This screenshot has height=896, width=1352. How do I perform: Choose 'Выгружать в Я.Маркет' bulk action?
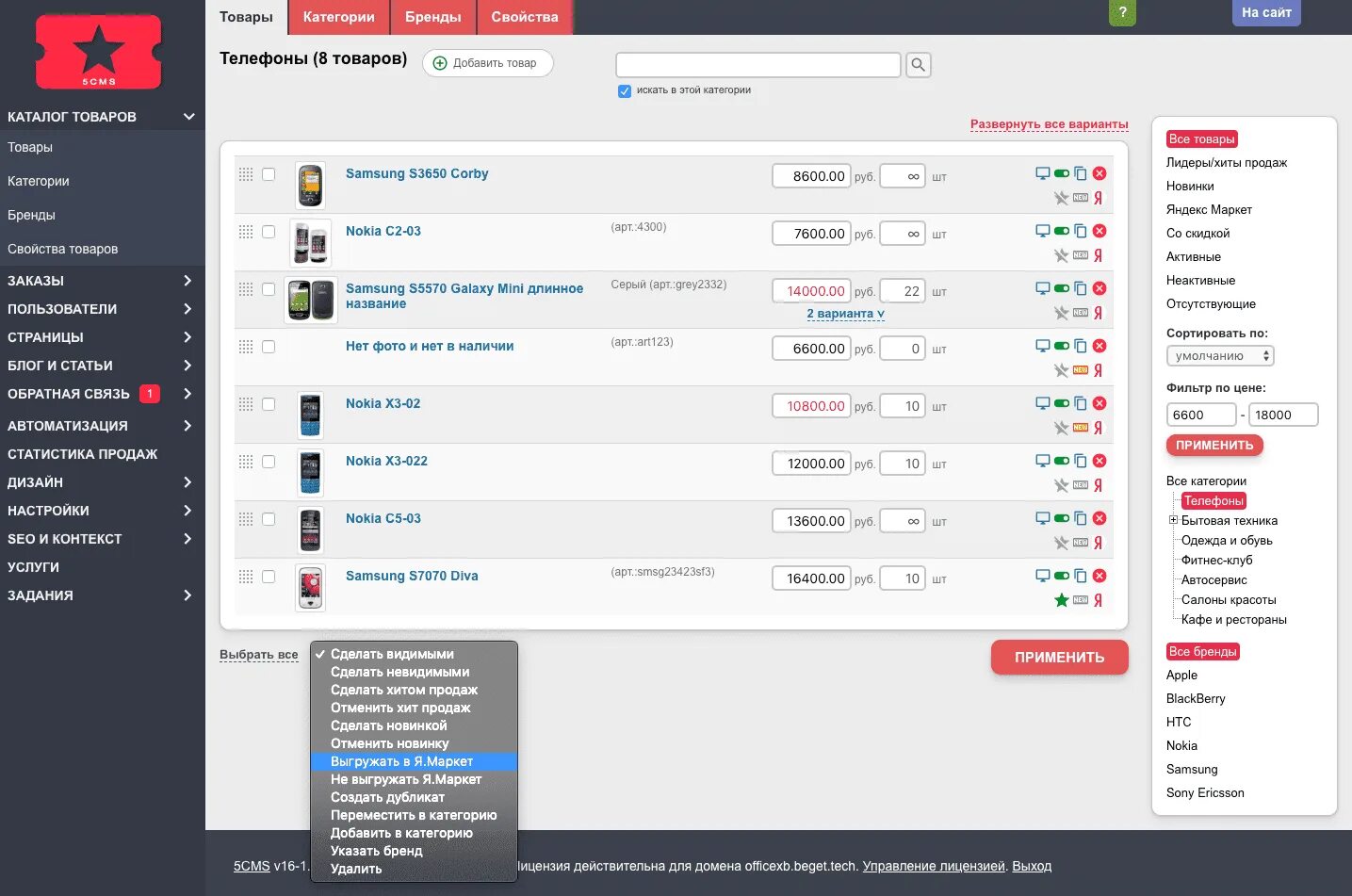(x=414, y=761)
